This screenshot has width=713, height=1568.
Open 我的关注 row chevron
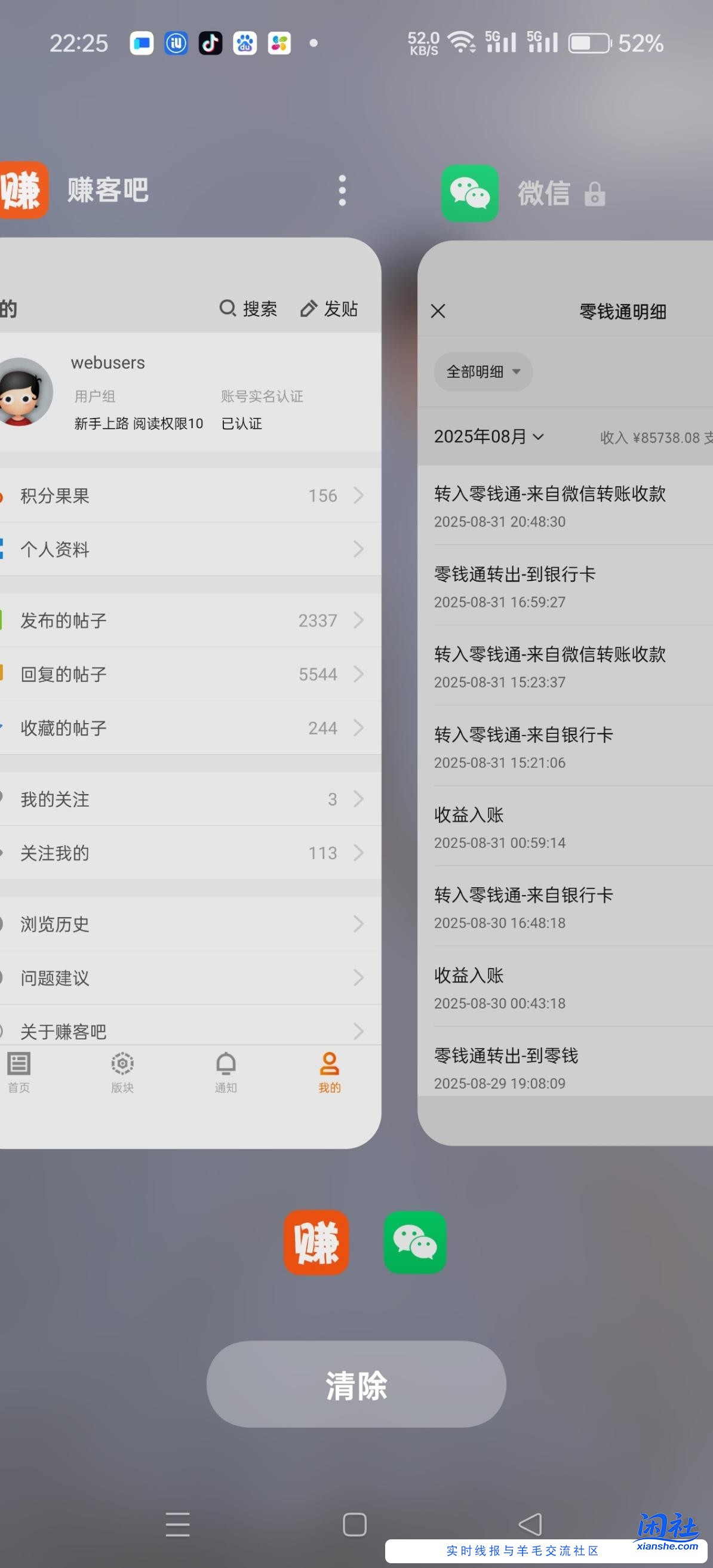359,799
